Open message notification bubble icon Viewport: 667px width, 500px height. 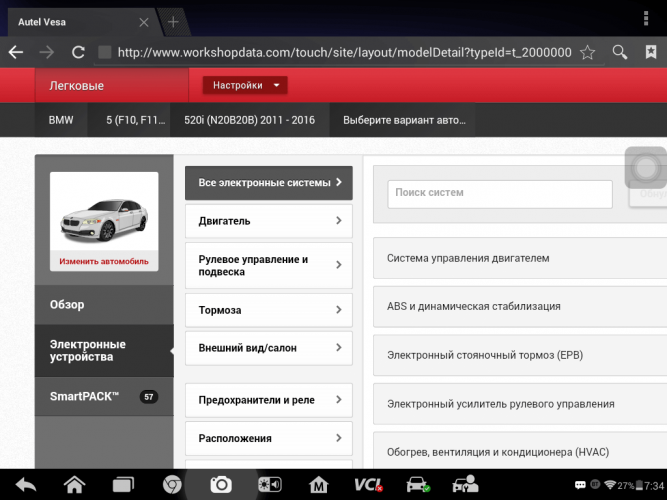(580, 485)
